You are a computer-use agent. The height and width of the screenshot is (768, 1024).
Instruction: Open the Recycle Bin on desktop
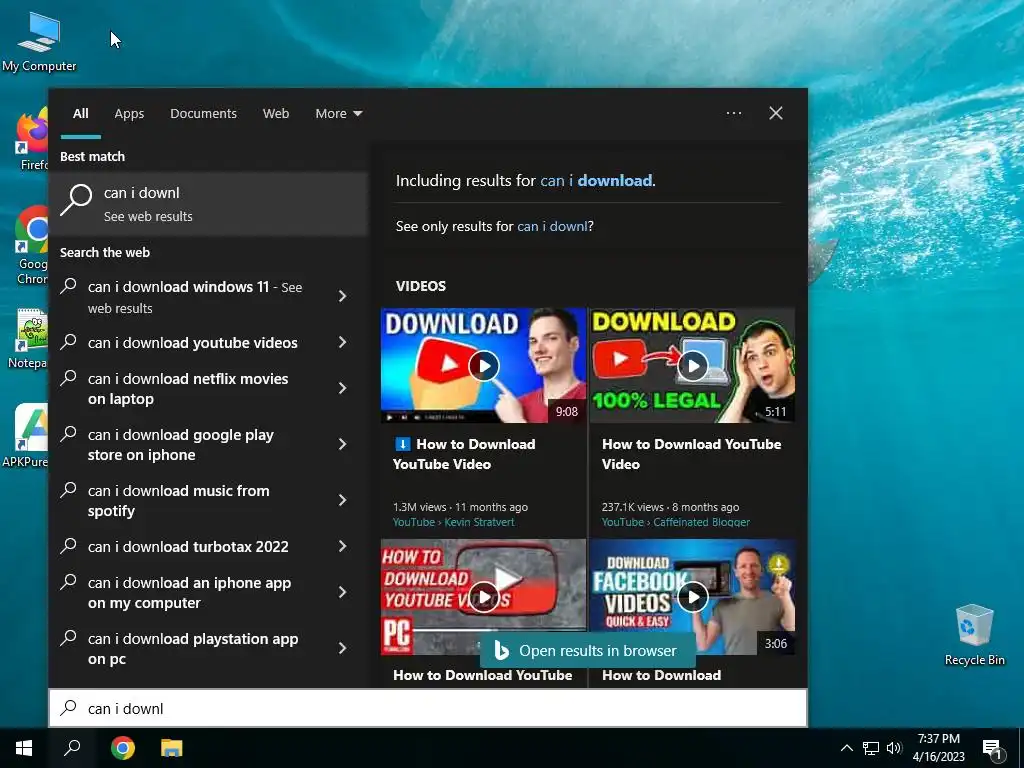click(x=974, y=635)
